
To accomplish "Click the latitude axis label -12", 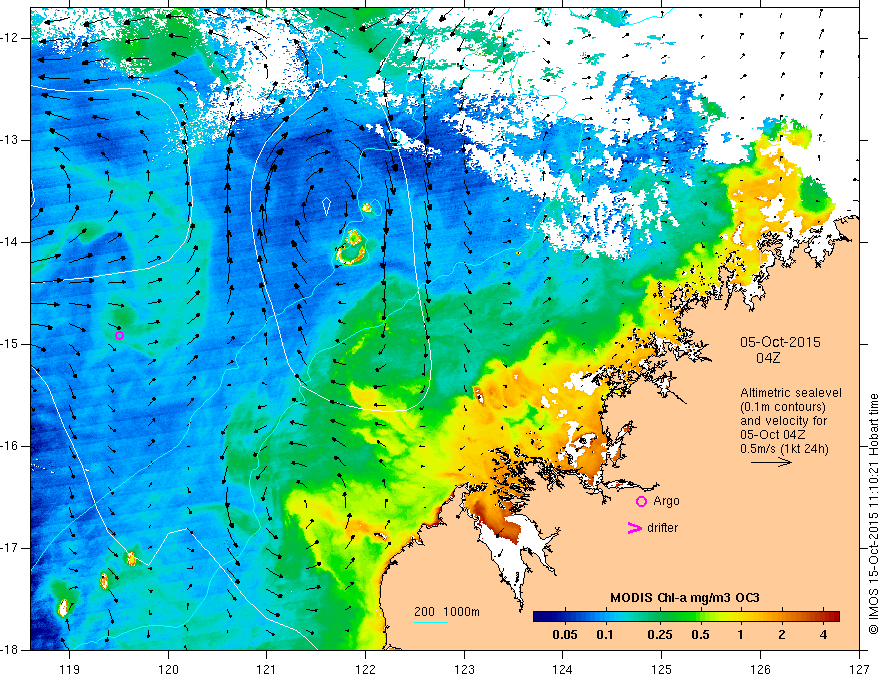I will pyautogui.click(x=11, y=38).
